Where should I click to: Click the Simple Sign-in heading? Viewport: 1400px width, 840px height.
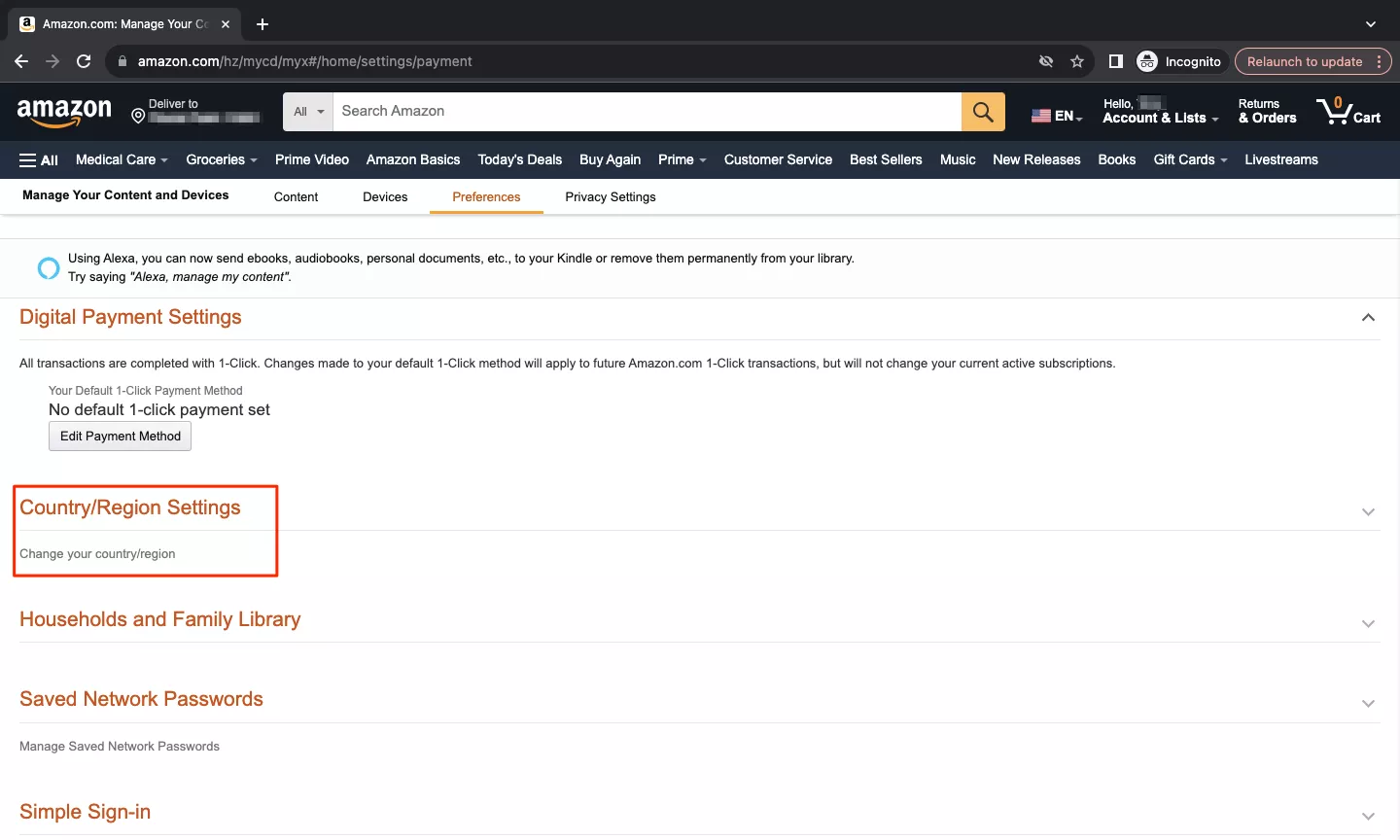click(86, 812)
